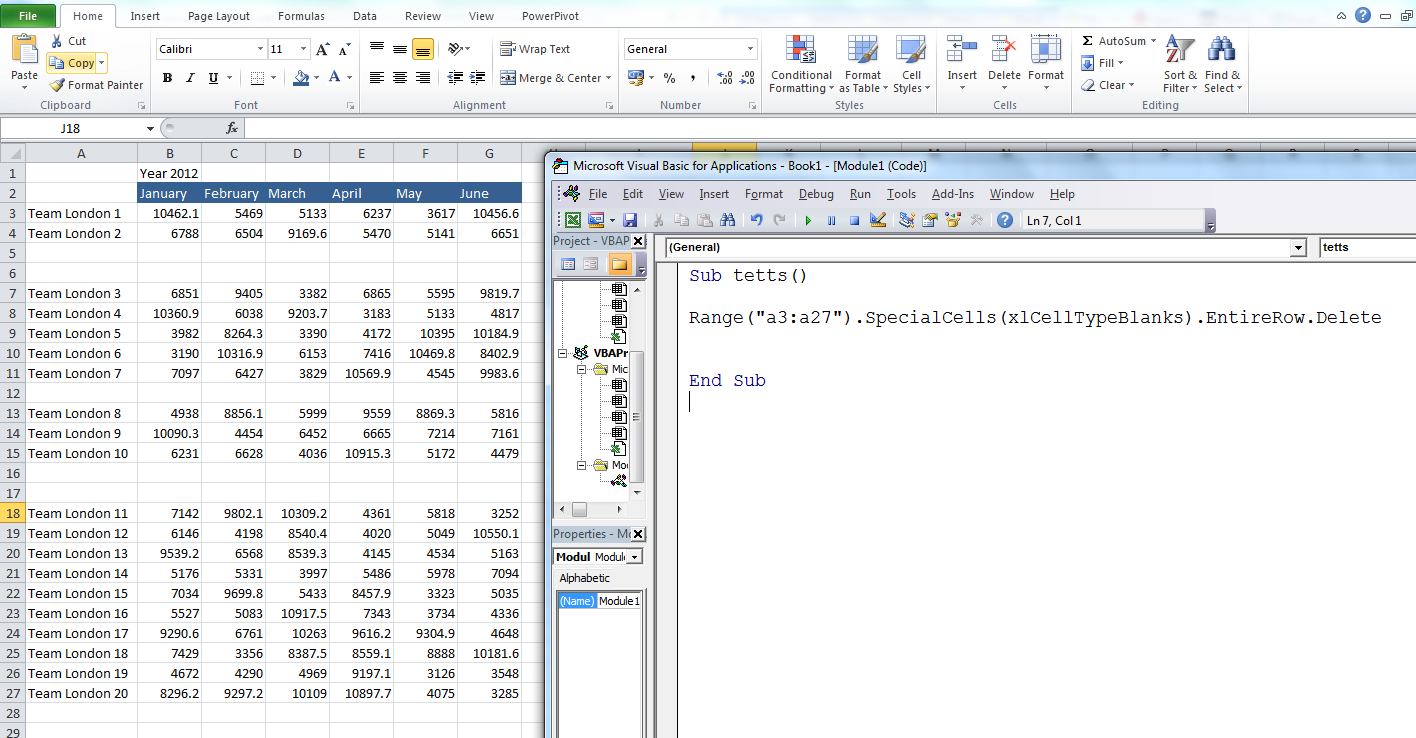
Task: Click the Reset (stop) icon in VBA toolbar
Action: coord(855,221)
